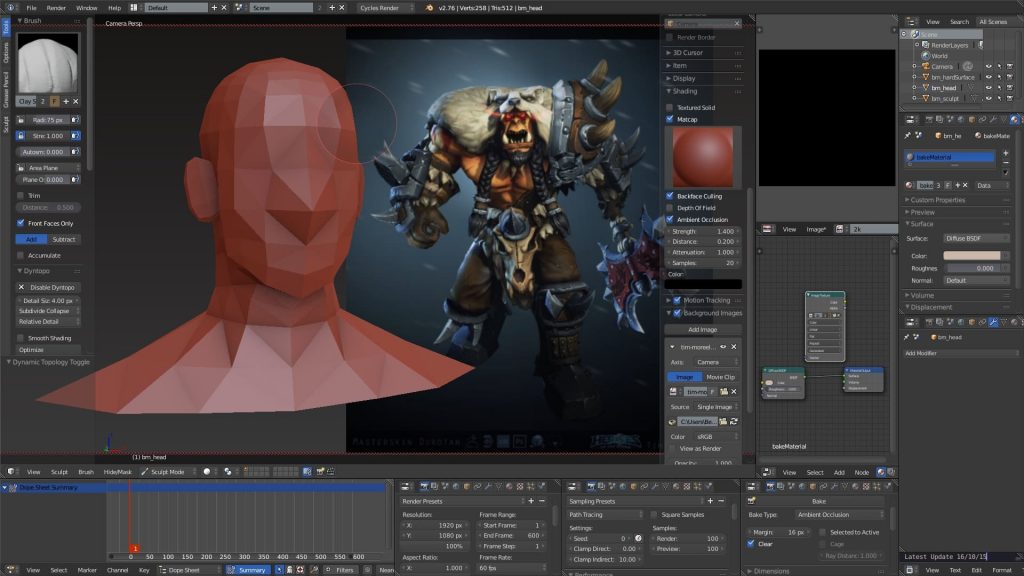
Task: Click the Dope Sheet editor type icon
Action: coord(11,570)
